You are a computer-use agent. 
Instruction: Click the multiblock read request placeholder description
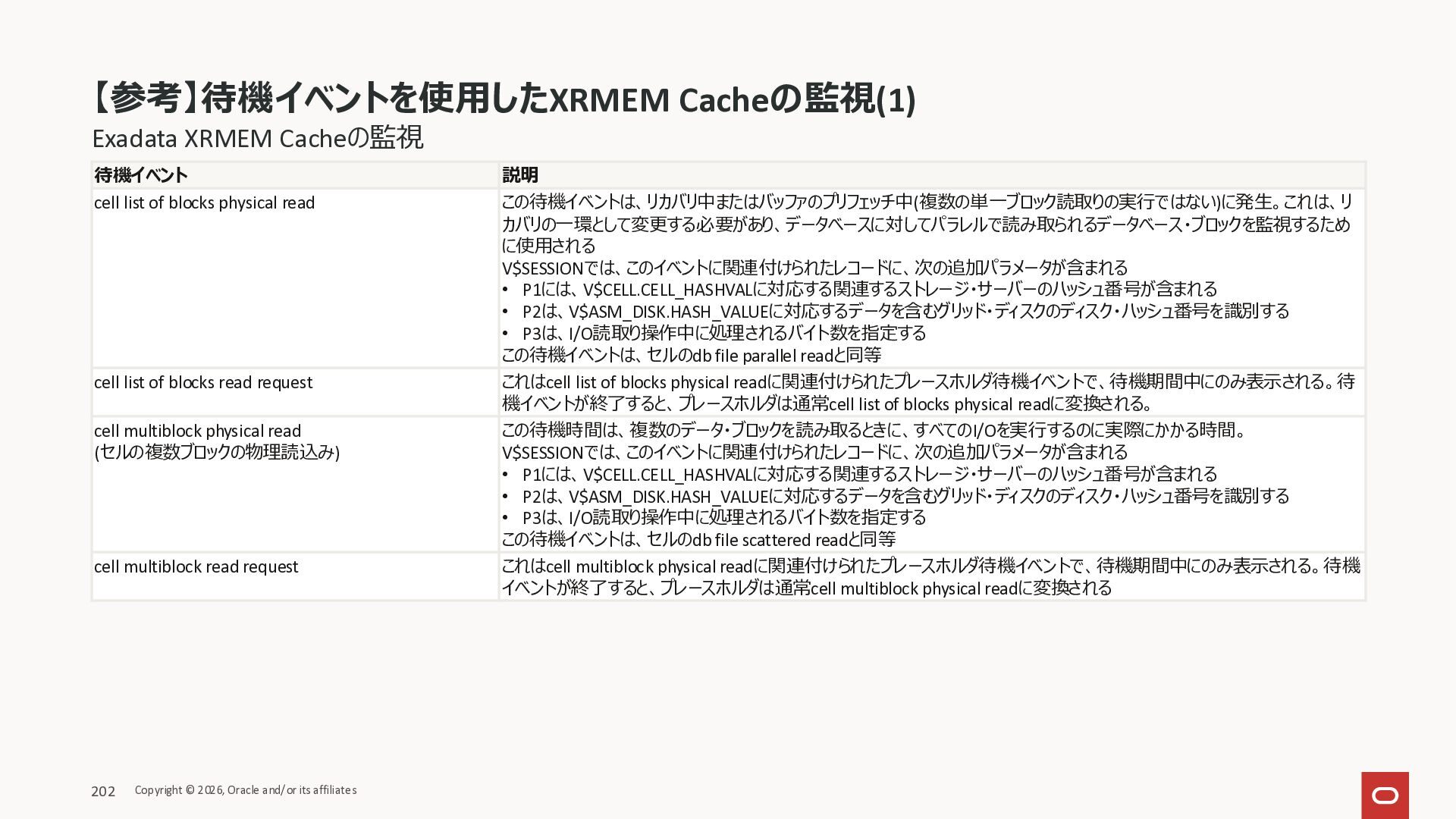click(x=930, y=577)
